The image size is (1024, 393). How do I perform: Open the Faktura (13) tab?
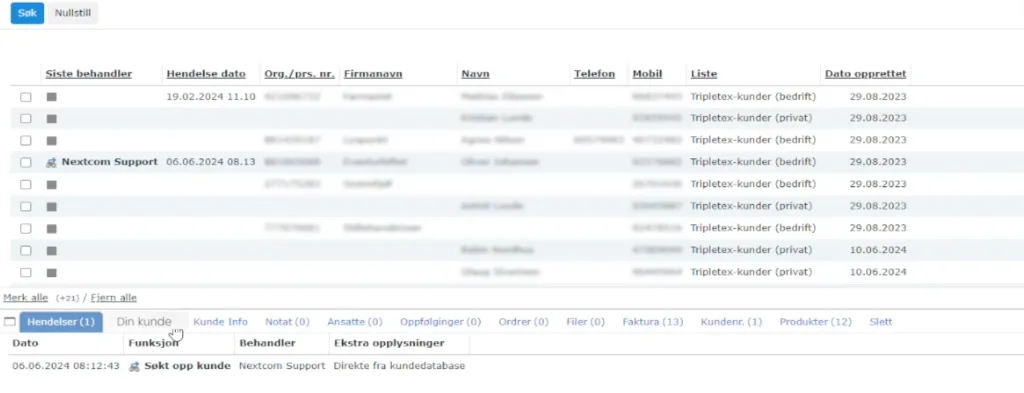click(x=653, y=322)
